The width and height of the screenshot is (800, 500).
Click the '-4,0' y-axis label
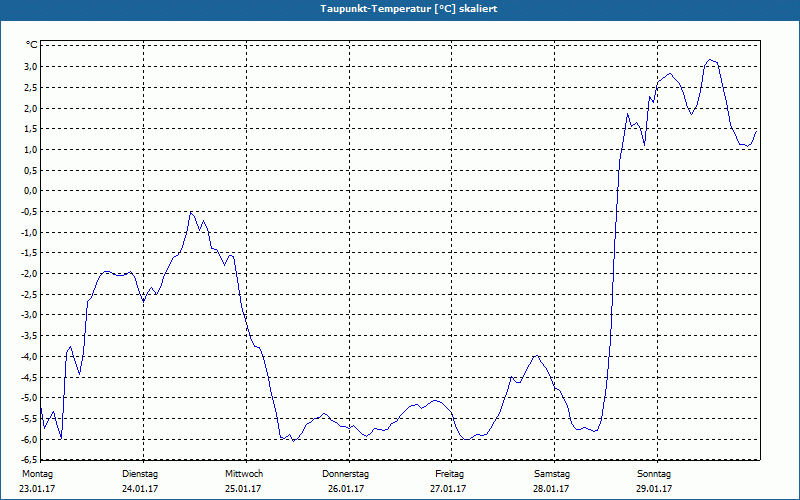pyautogui.click(x=29, y=357)
